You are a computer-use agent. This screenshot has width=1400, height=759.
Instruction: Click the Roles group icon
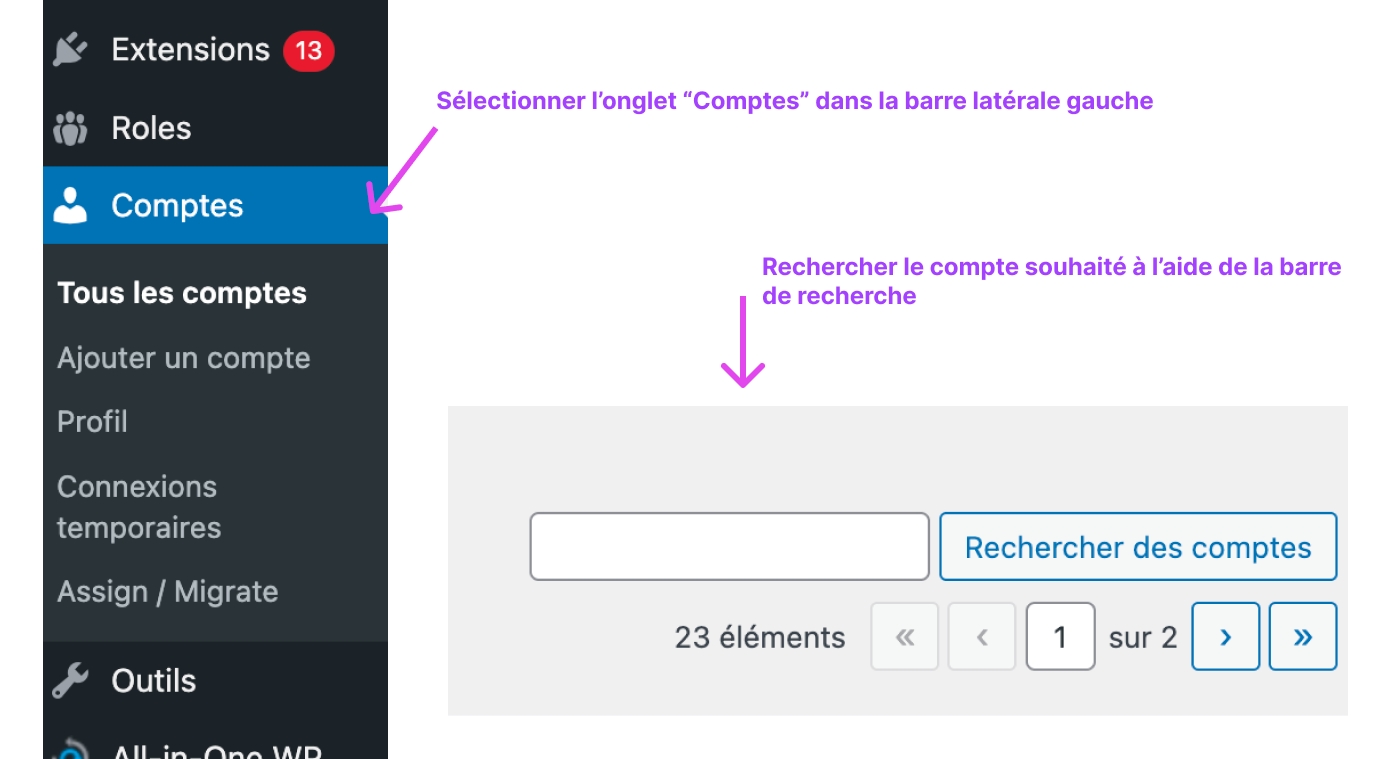click(70, 128)
